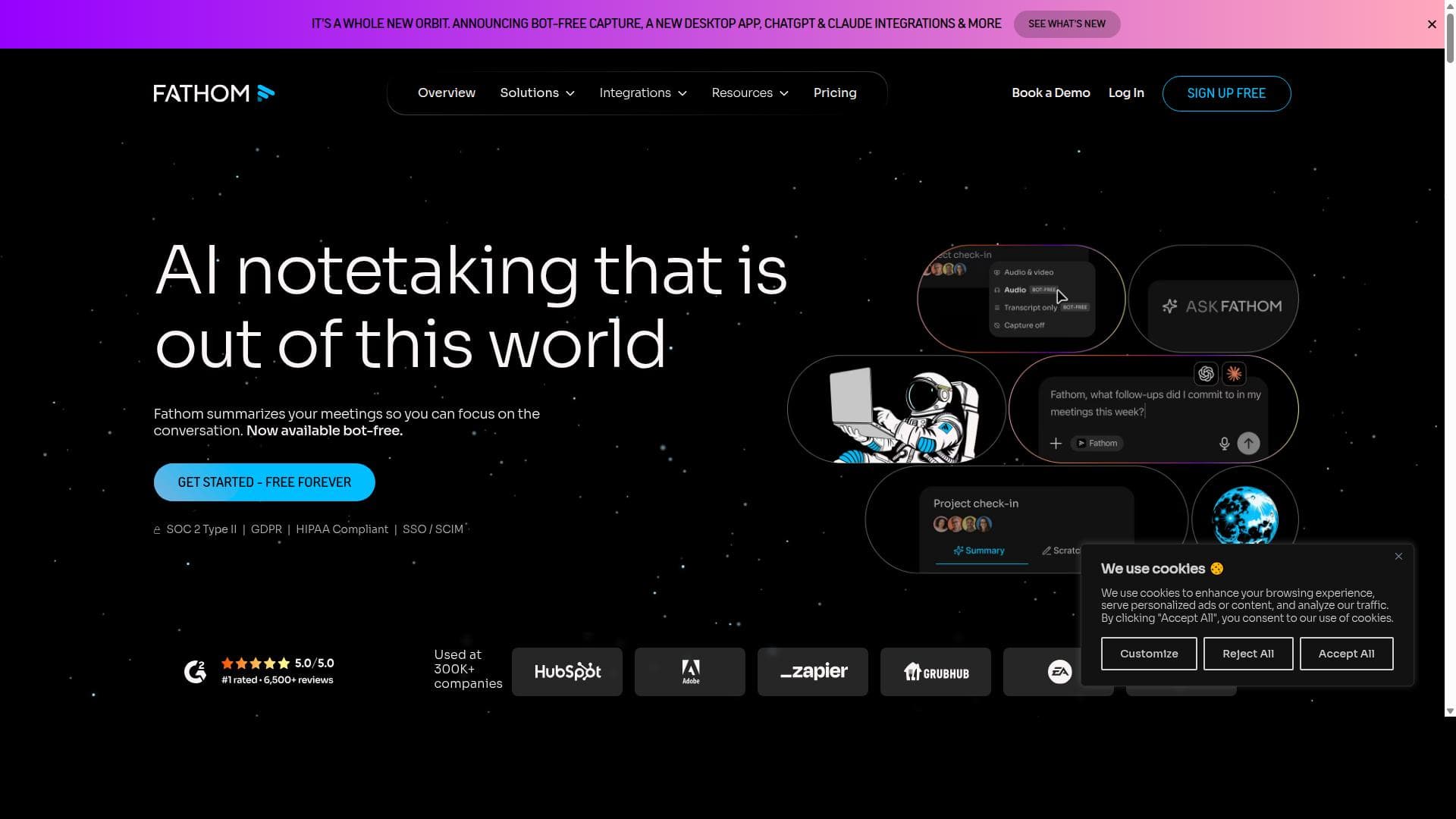Click the page scrollbar up arrow
Image resolution: width=1456 pixels, height=819 pixels.
point(1450,5)
